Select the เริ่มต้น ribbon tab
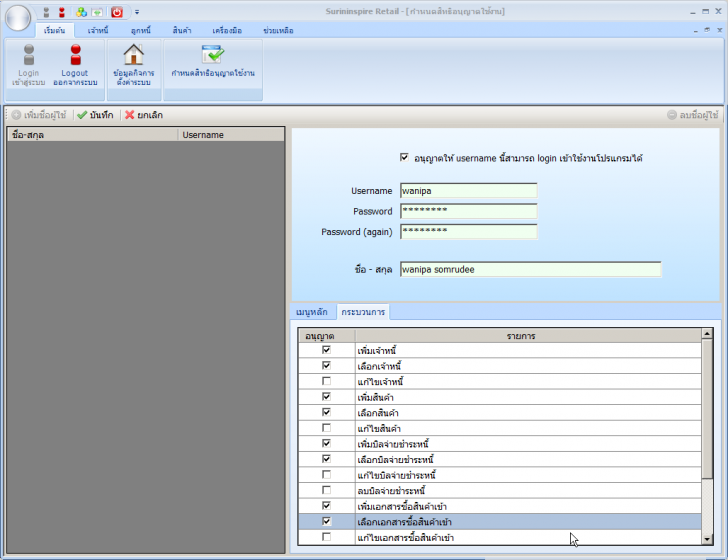This screenshot has height=560, width=728. click(x=54, y=31)
